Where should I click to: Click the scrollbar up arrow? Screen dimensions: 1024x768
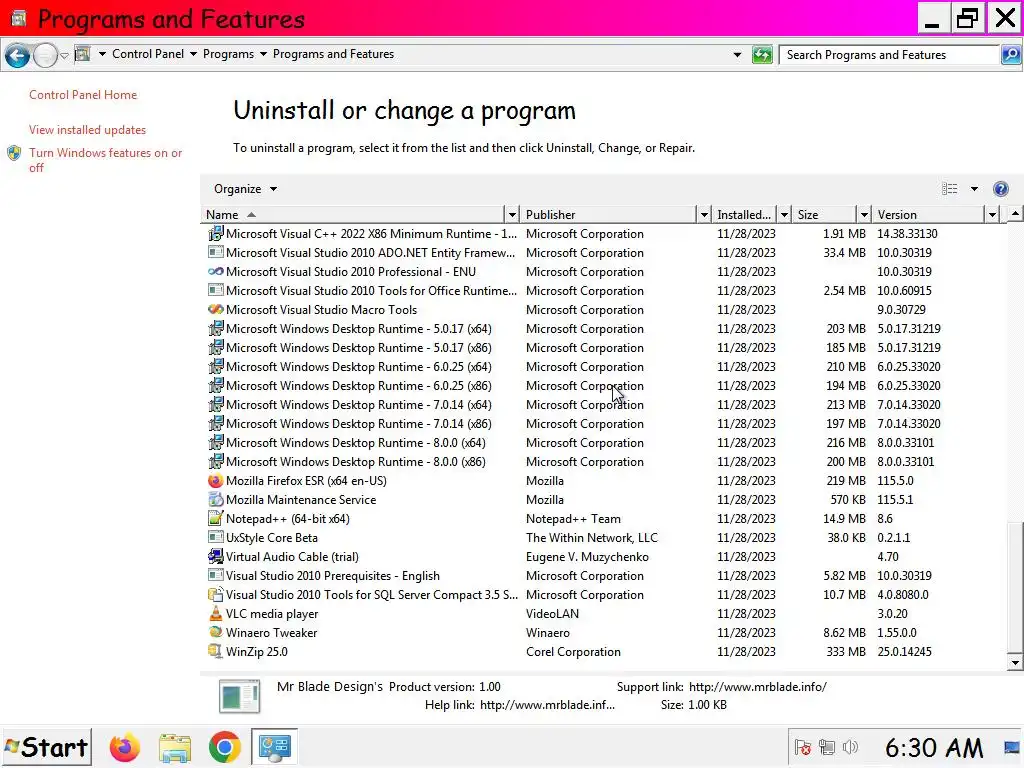click(1015, 214)
